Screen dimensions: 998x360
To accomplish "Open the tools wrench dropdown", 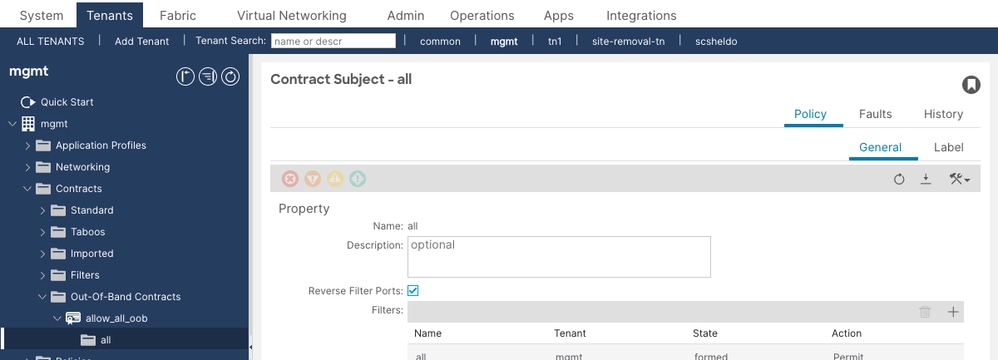I will [x=959, y=179].
